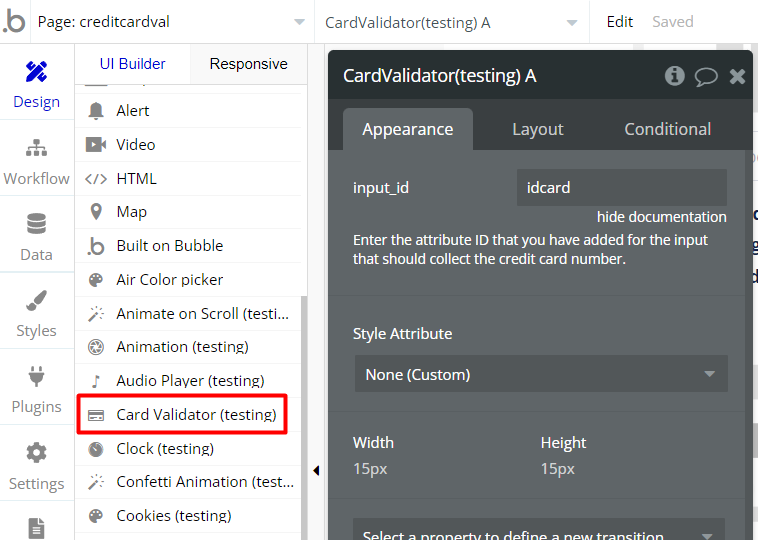This screenshot has width=758, height=540.
Task: Click the input_id field containing idcard
Action: point(621,187)
